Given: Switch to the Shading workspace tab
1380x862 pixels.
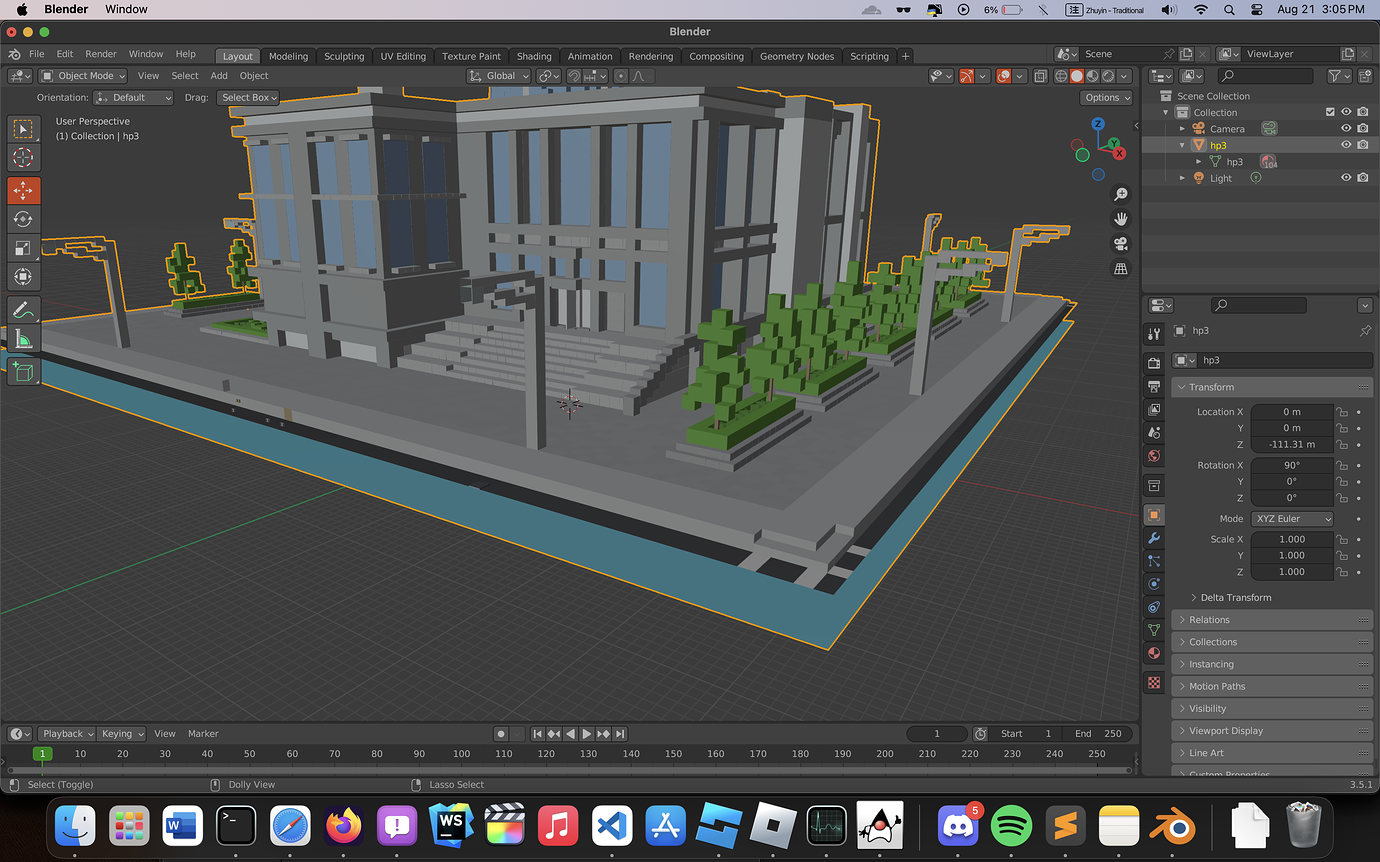Looking at the screenshot, I should [534, 56].
